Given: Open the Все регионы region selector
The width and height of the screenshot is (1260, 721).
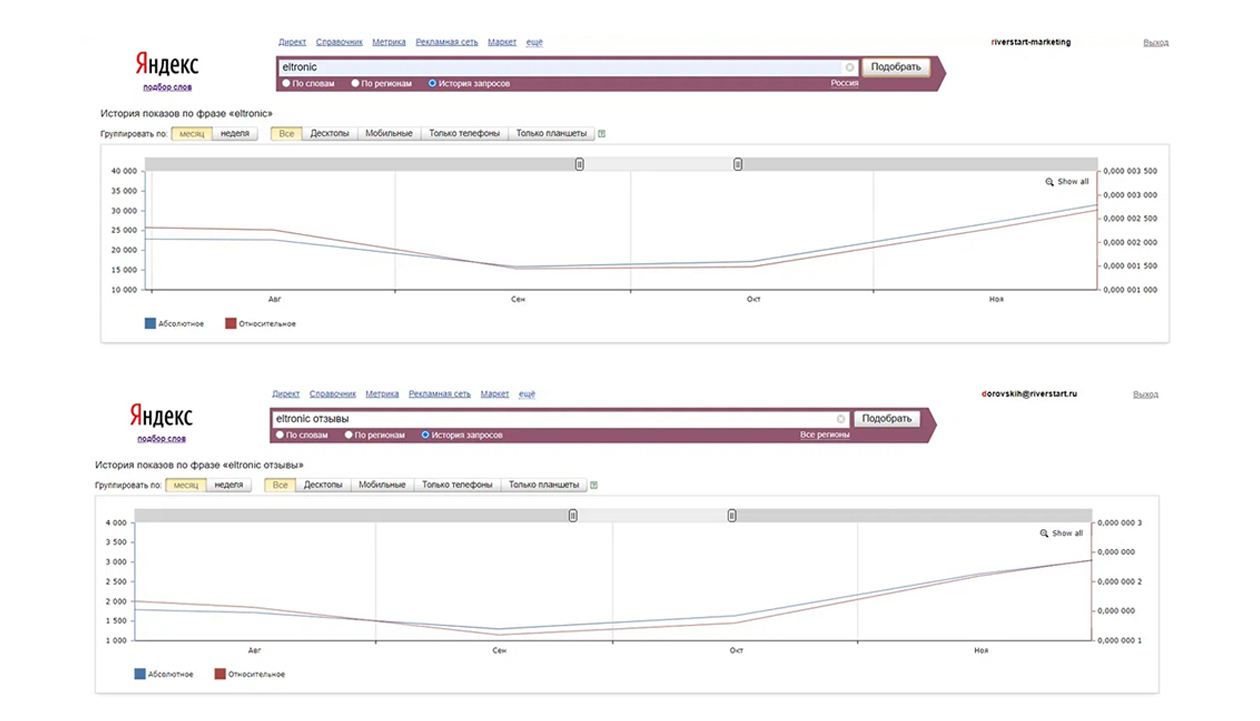Looking at the screenshot, I should [825, 435].
